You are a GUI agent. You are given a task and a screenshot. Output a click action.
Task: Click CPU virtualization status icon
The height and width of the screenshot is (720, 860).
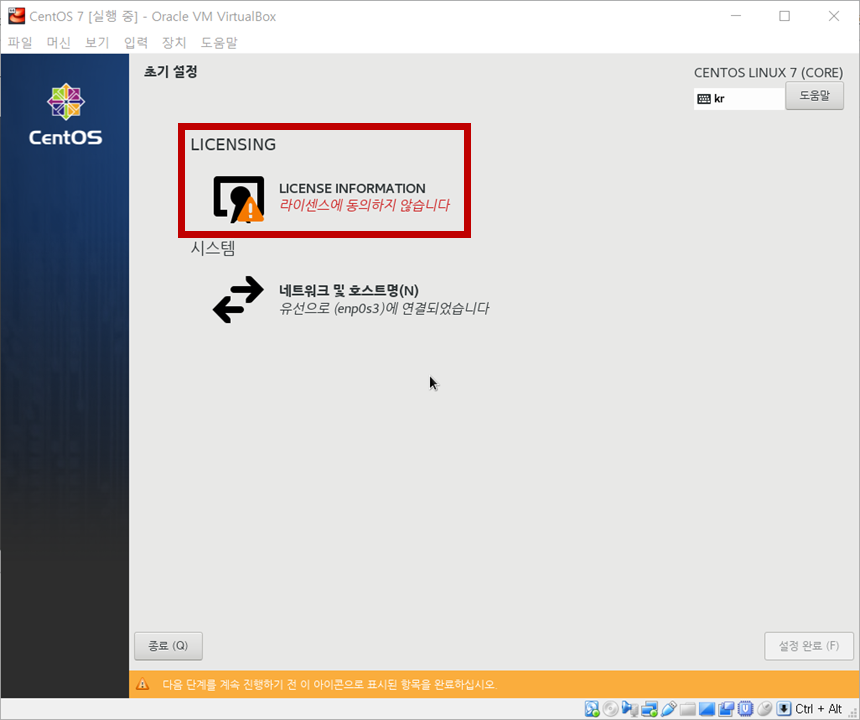745,708
